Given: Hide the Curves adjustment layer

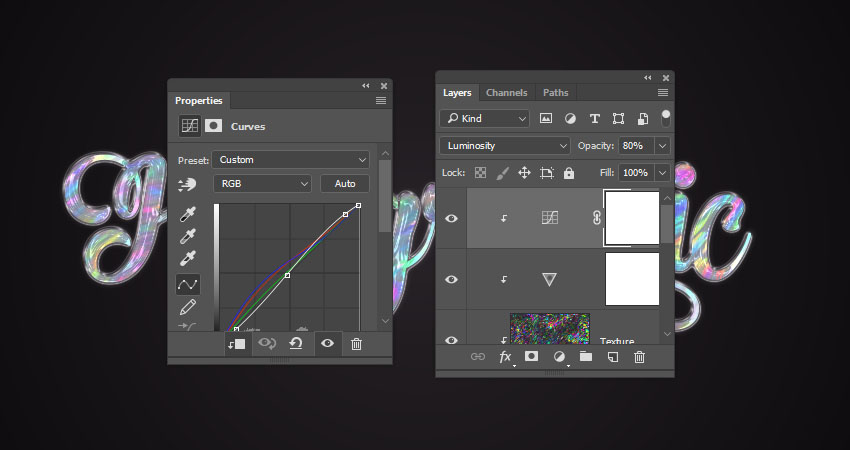Looking at the screenshot, I should point(451,218).
